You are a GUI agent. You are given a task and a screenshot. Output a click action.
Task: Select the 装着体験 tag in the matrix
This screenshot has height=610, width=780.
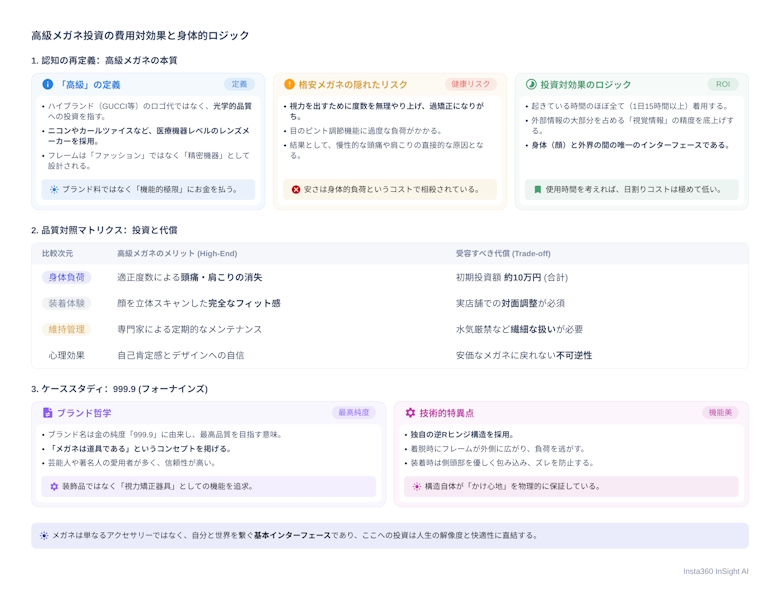click(66, 304)
